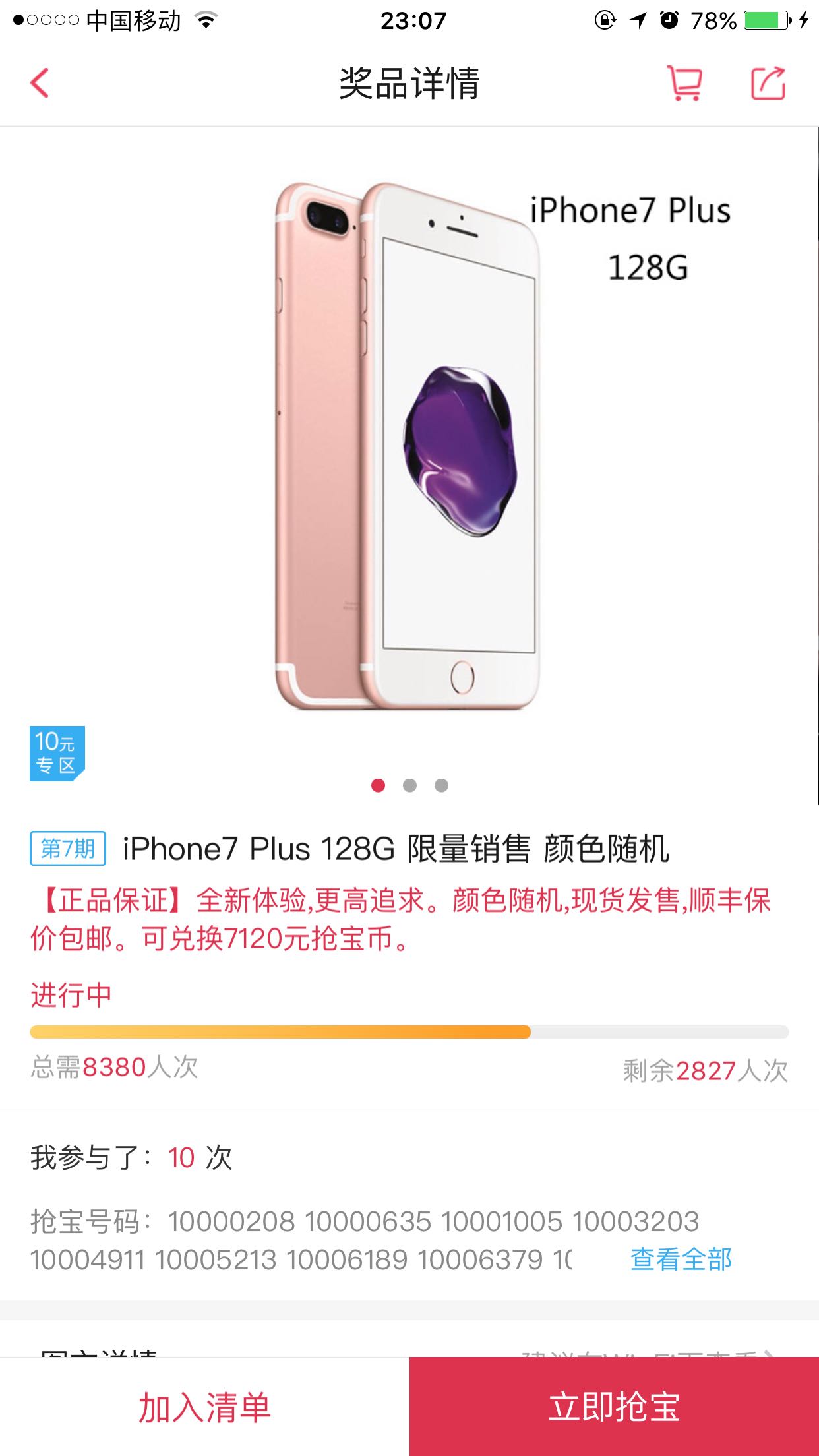Select the third carousel page dot
The width and height of the screenshot is (819, 1456).
click(x=441, y=785)
